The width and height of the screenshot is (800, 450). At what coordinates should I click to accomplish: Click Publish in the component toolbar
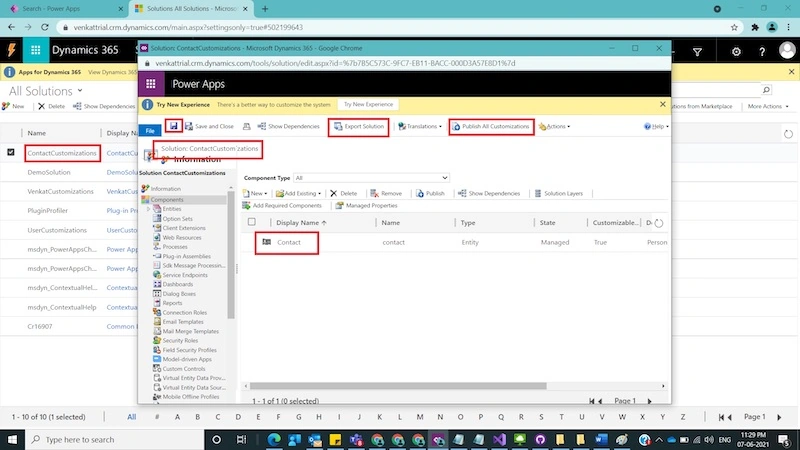430,193
